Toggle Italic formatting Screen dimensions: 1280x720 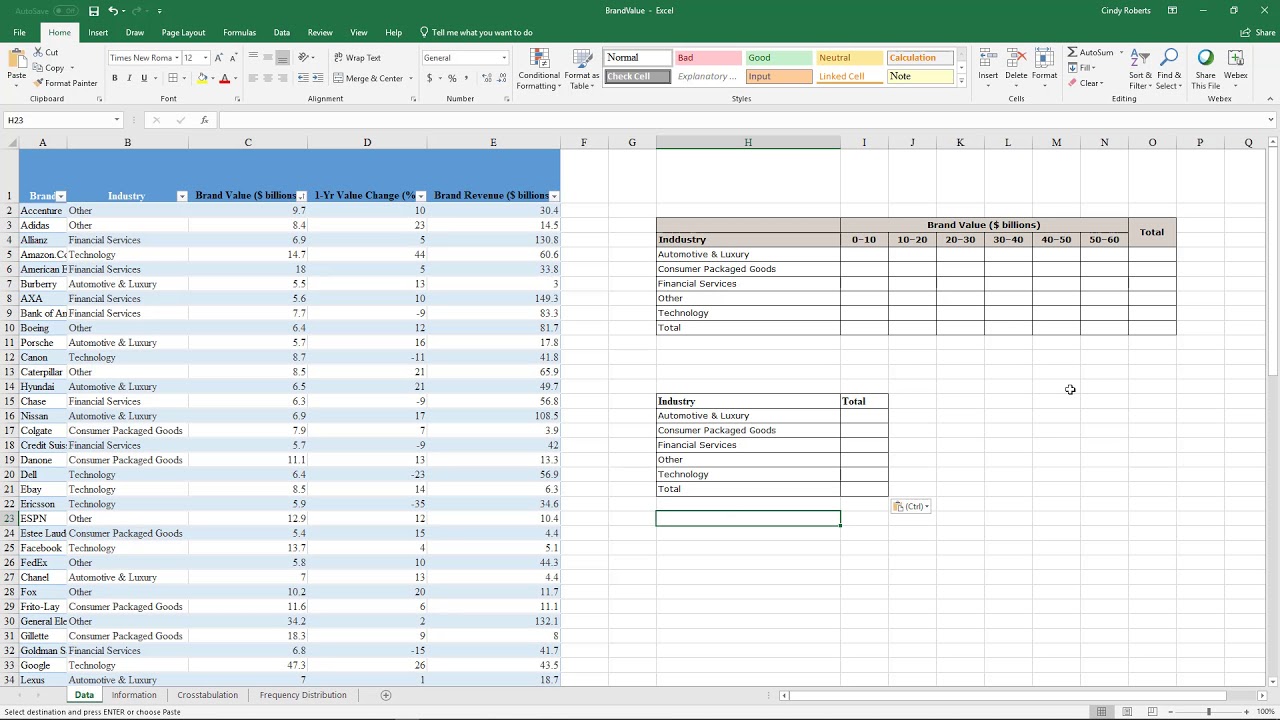[129, 78]
